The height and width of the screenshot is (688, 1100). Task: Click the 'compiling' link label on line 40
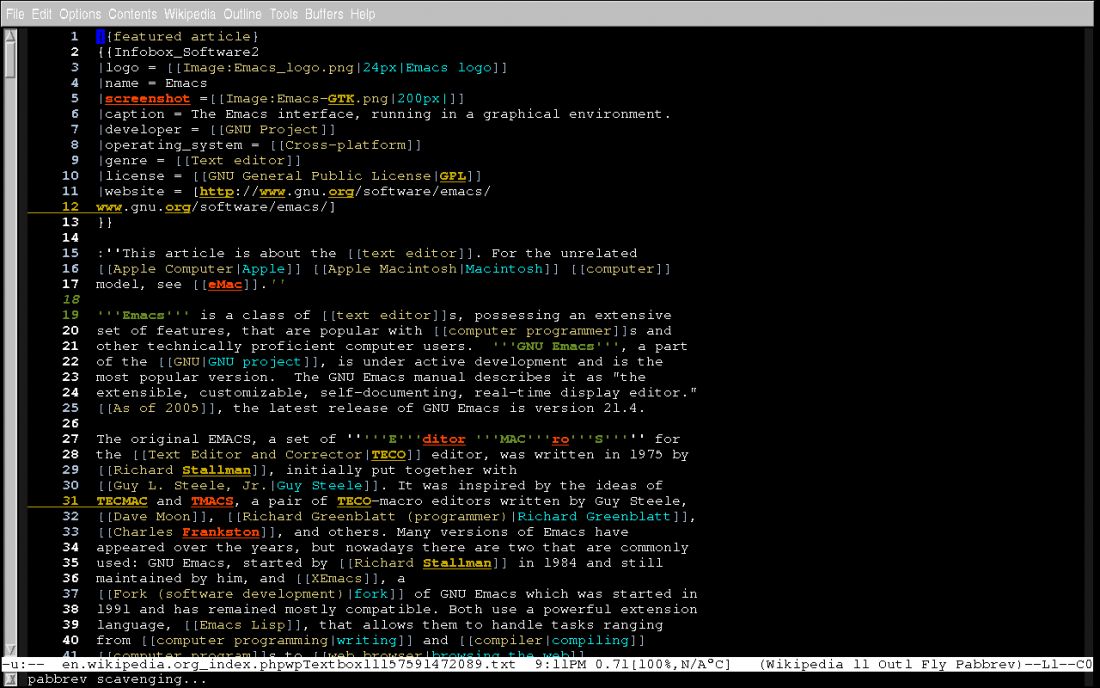coord(590,640)
